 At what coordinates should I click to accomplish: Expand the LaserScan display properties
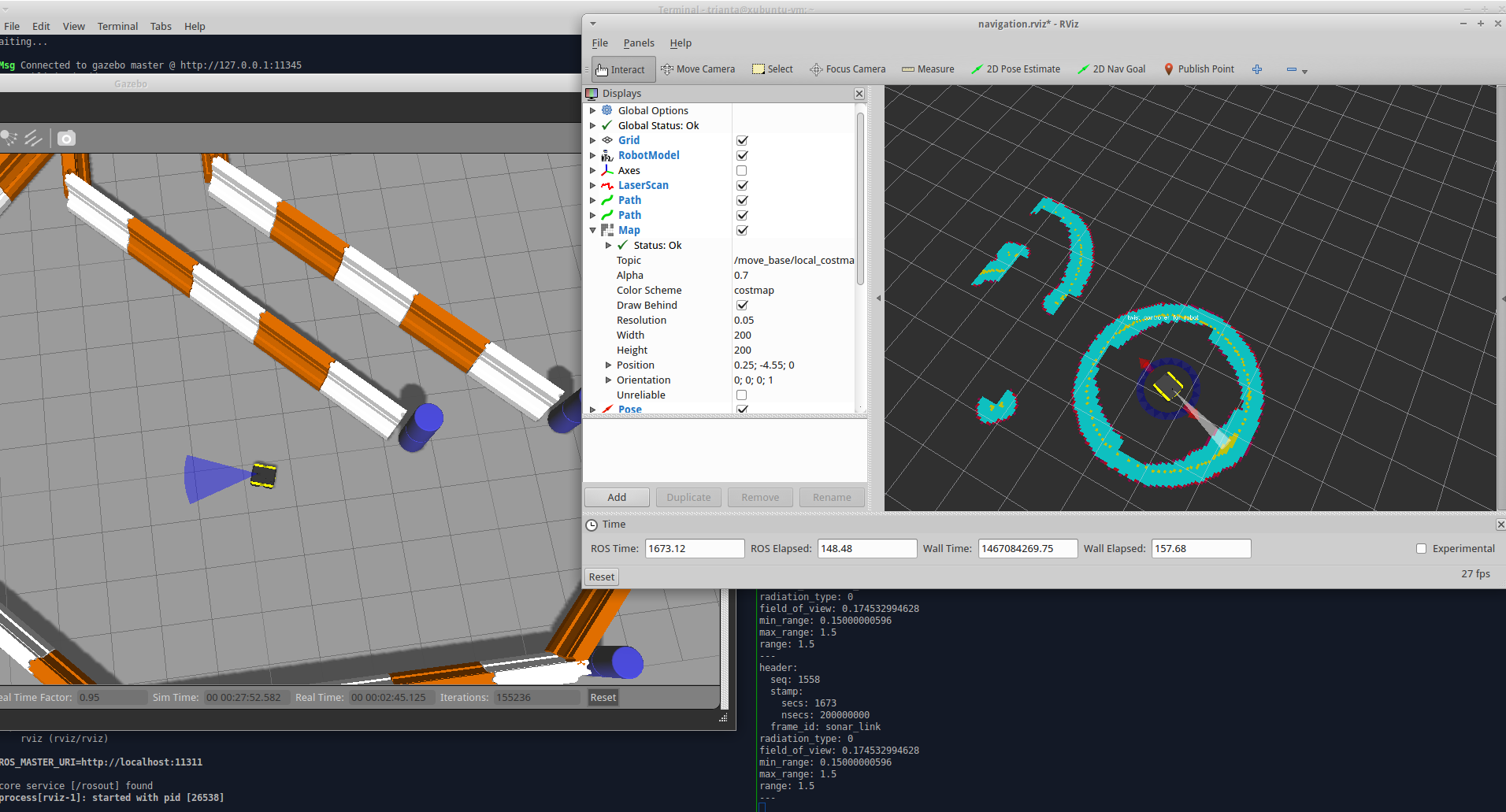(593, 185)
